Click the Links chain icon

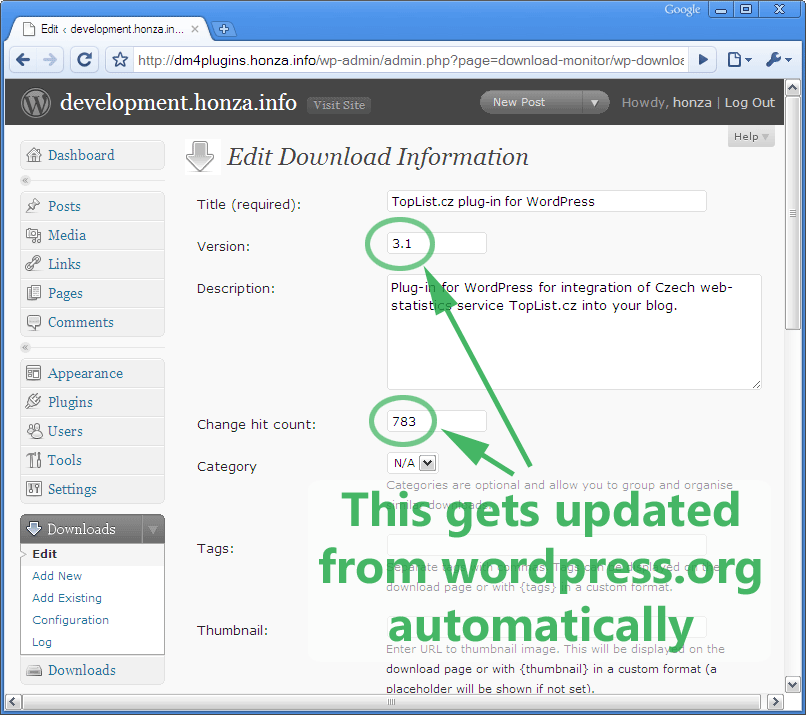(x=33, y=264)
